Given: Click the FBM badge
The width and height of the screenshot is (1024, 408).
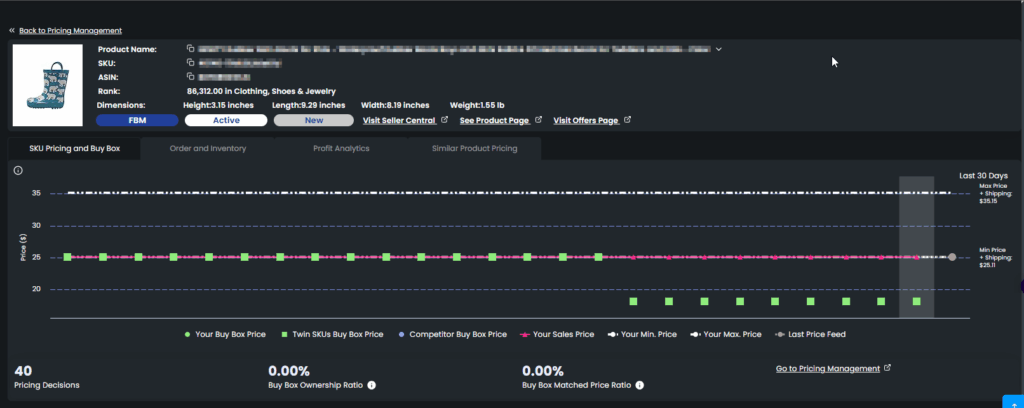Looking at the screenshot, I should point(137,120).
